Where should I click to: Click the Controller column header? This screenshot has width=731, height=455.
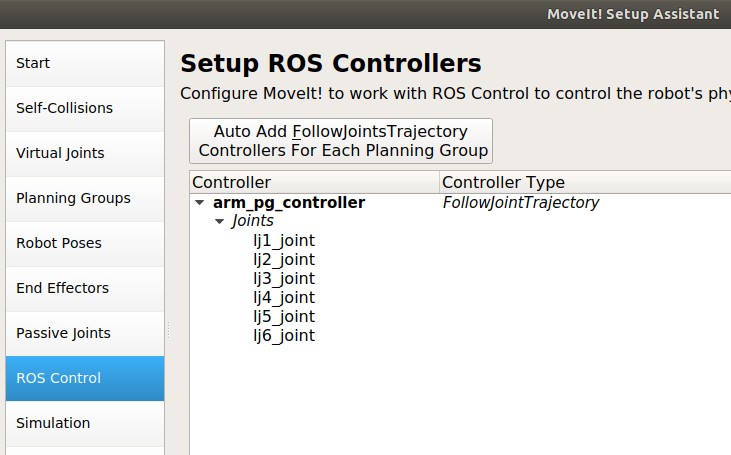[x=314, y=182]
